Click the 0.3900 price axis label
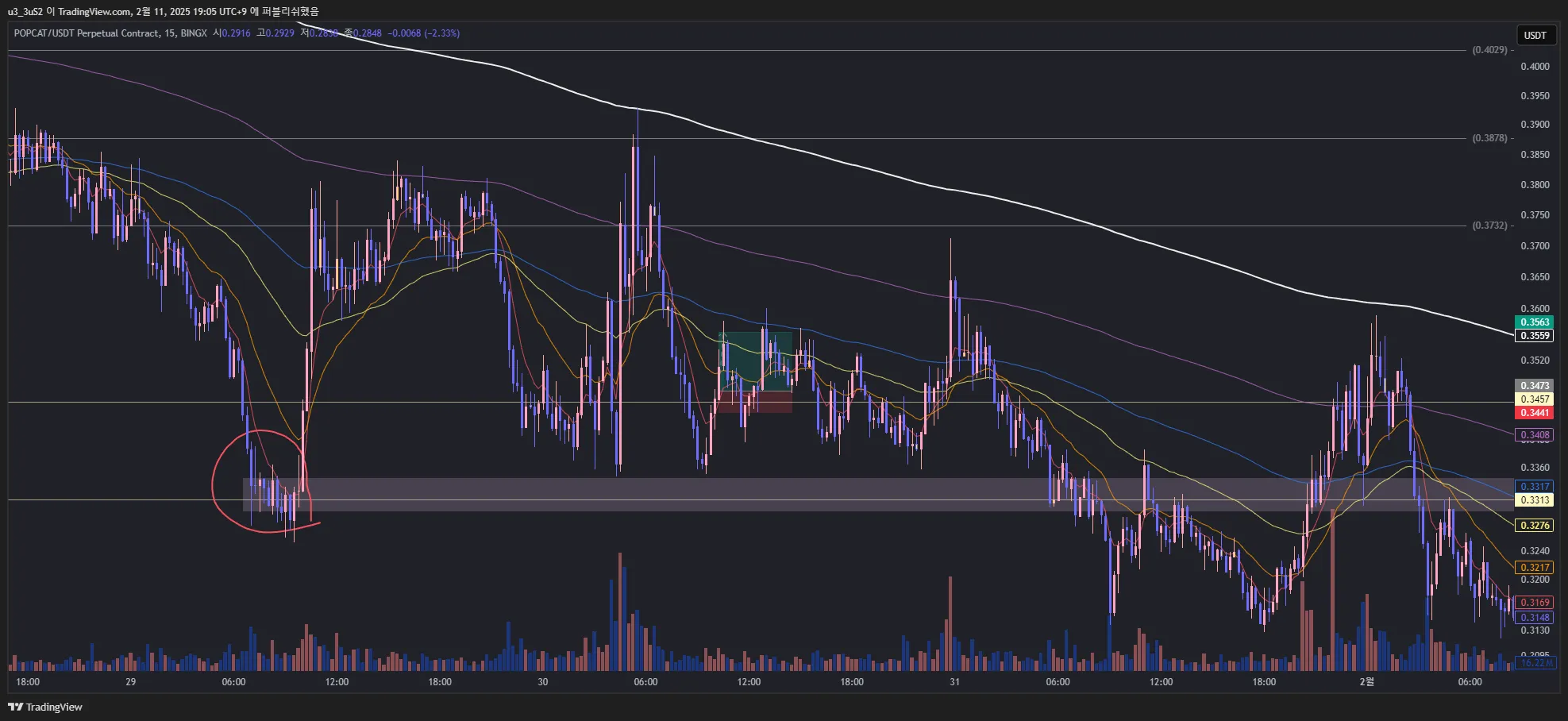Image resolution: width=1568 pixels, height=721 pixels. click(1535, 125)
